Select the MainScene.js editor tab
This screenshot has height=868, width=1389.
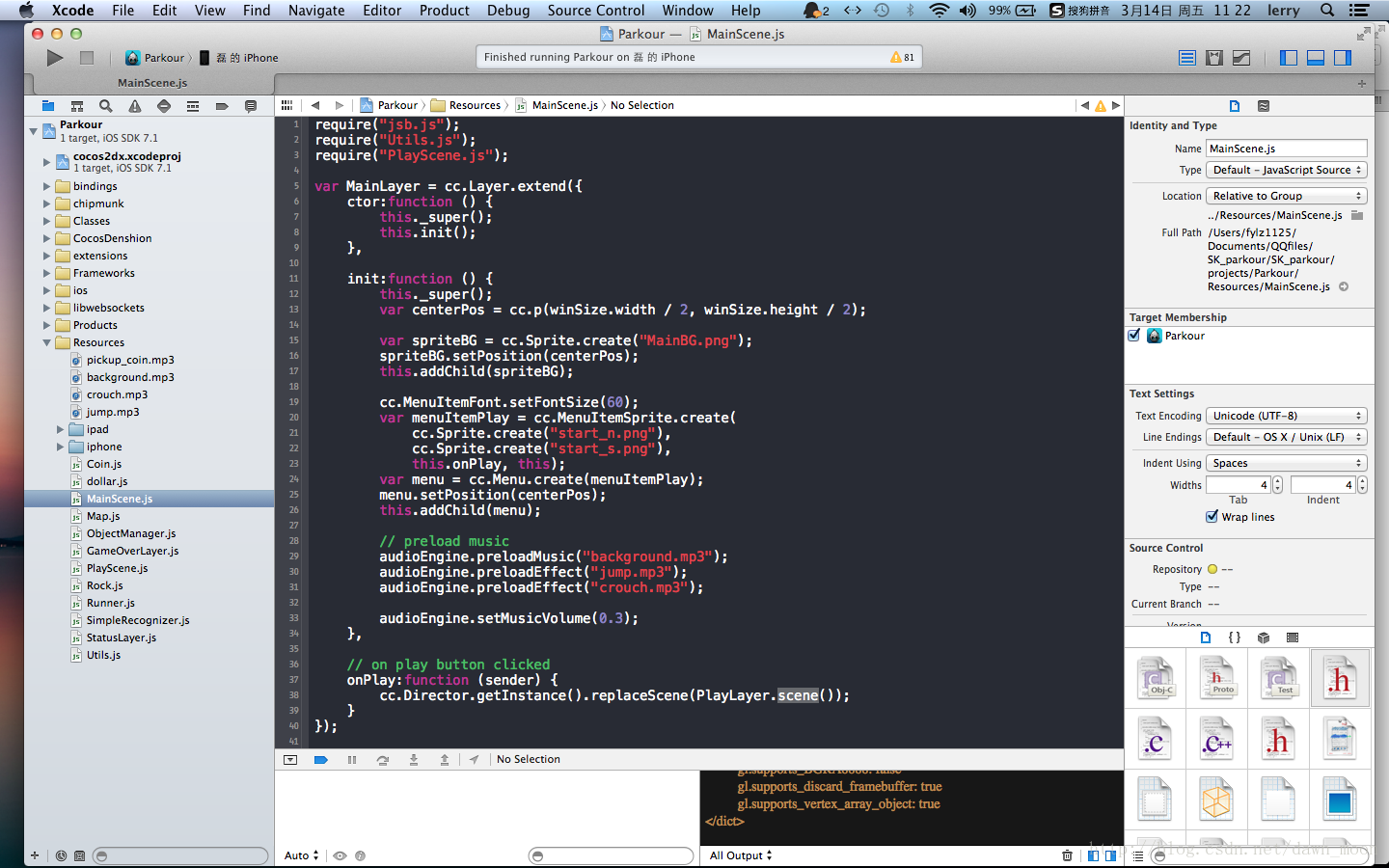click(152, 83)
